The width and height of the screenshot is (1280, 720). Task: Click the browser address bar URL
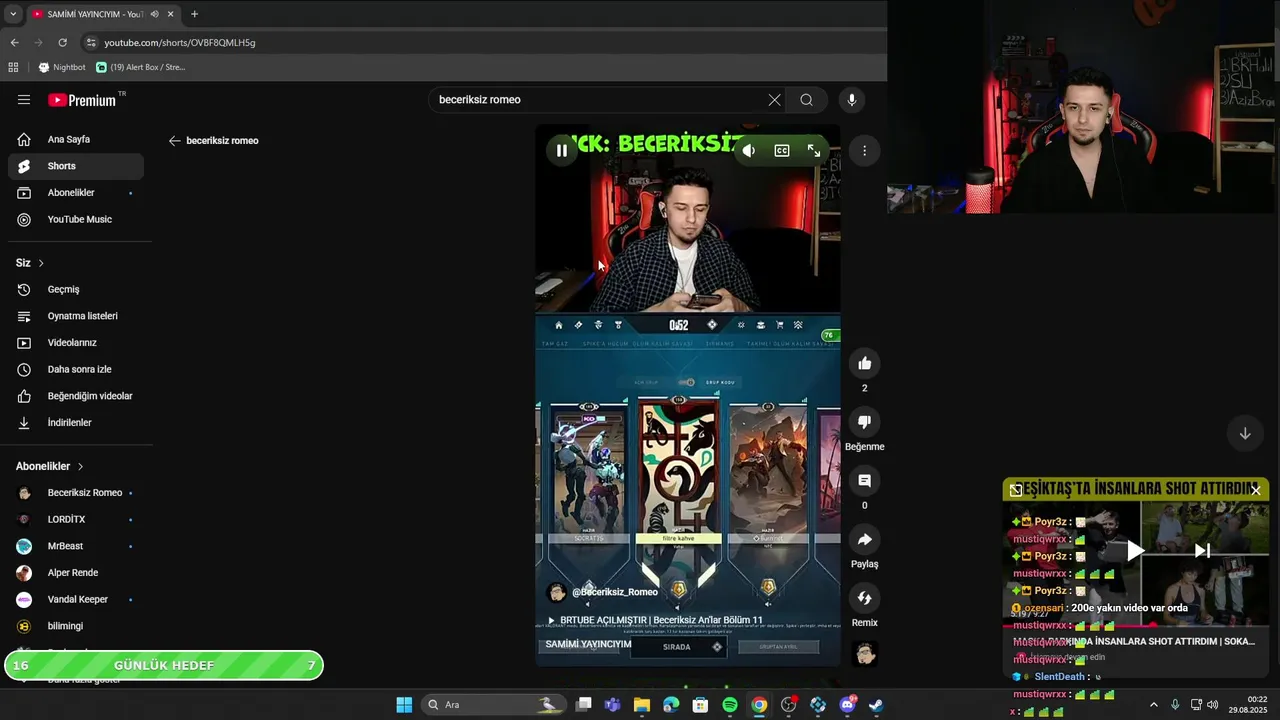click(x=180, y=43)
